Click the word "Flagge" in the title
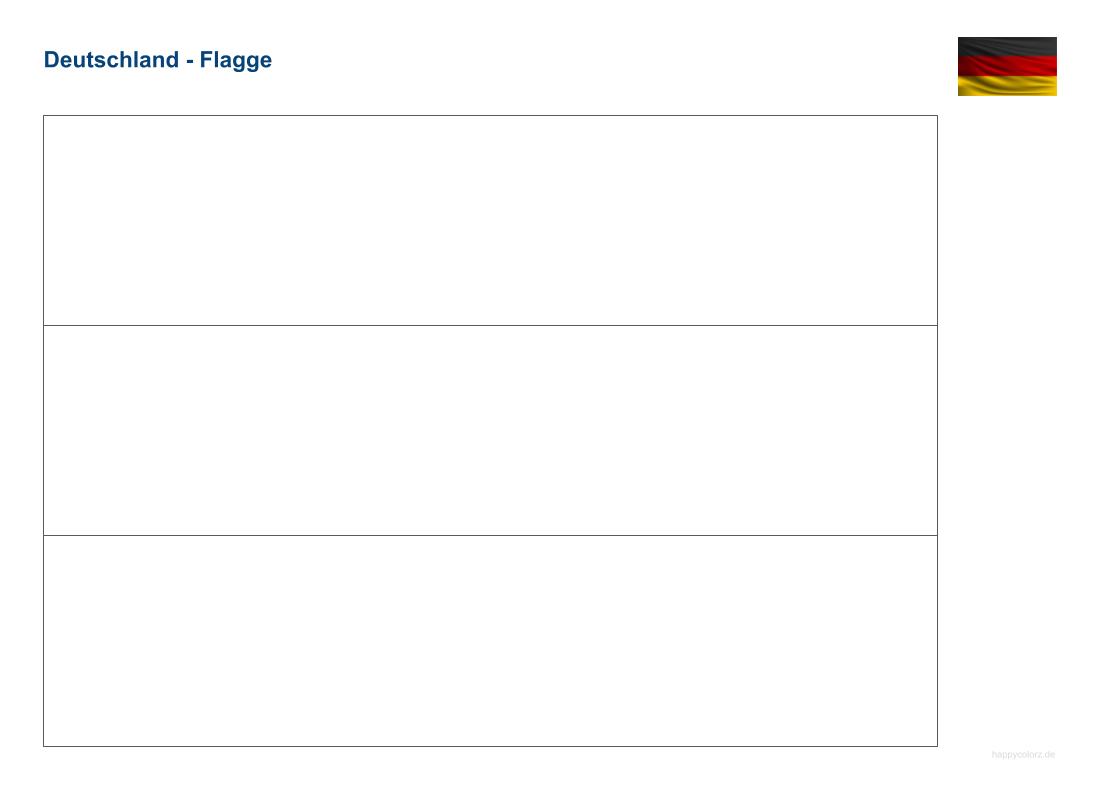 pyautogui.click(x=235, y=61)
